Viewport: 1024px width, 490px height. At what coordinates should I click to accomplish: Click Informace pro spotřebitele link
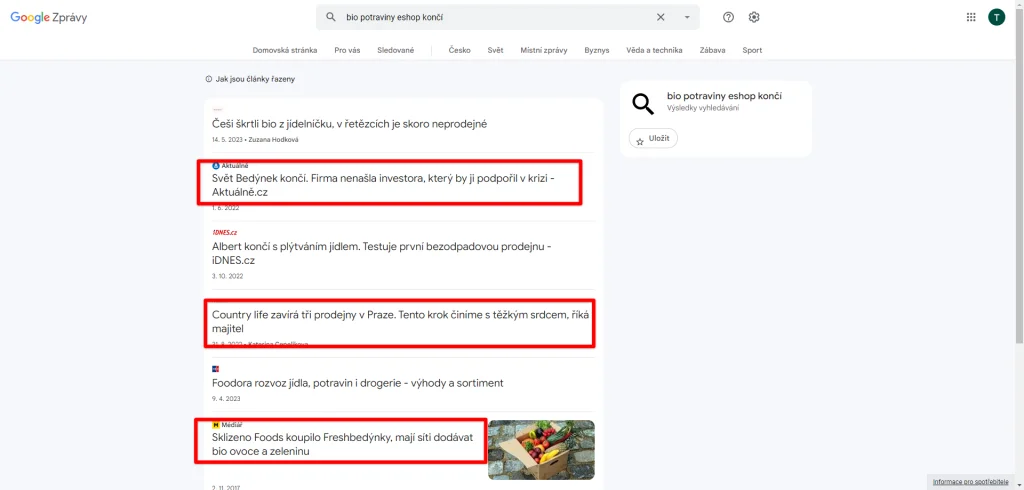point(970,482)
